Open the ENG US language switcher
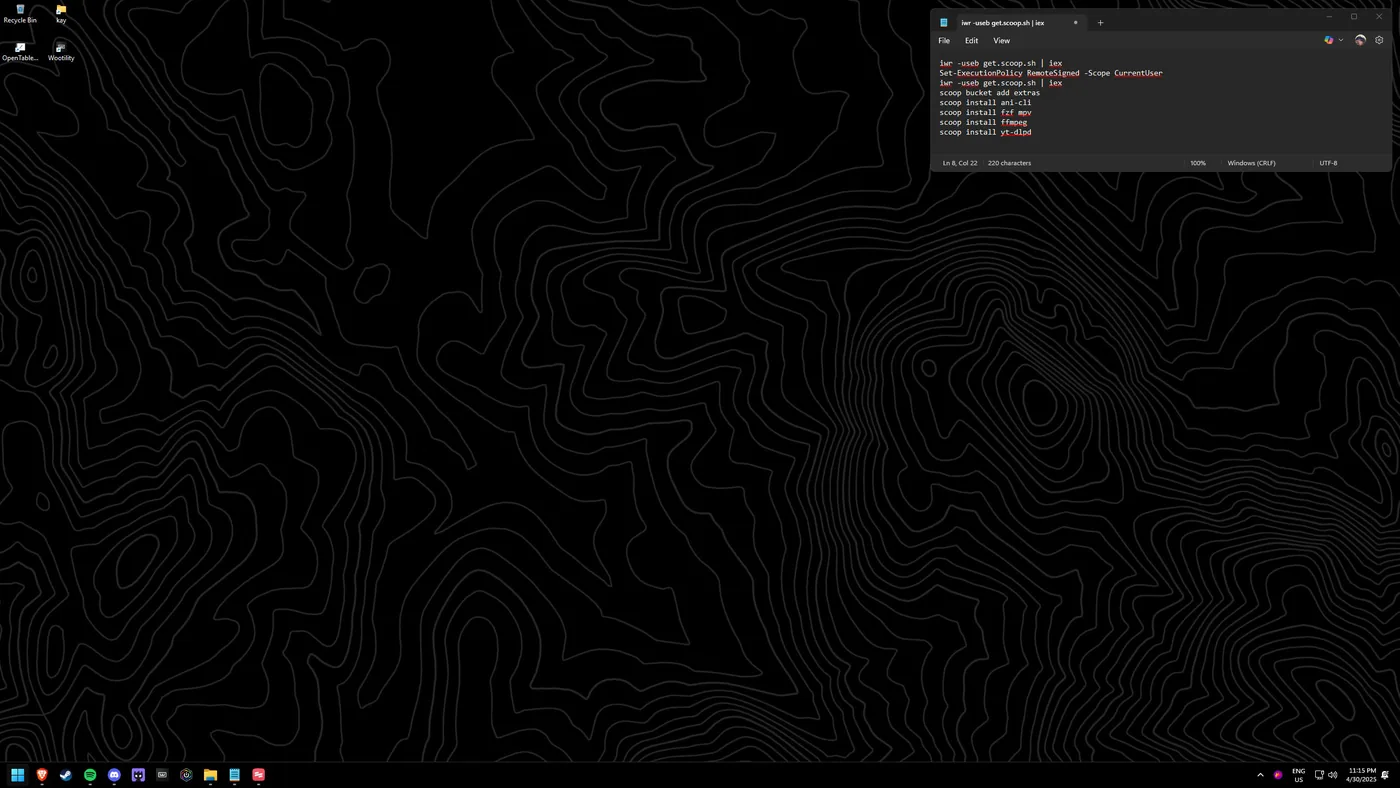Viewport: 1400px width, 788px height. pyautogui.click(x=1298, y=775)
